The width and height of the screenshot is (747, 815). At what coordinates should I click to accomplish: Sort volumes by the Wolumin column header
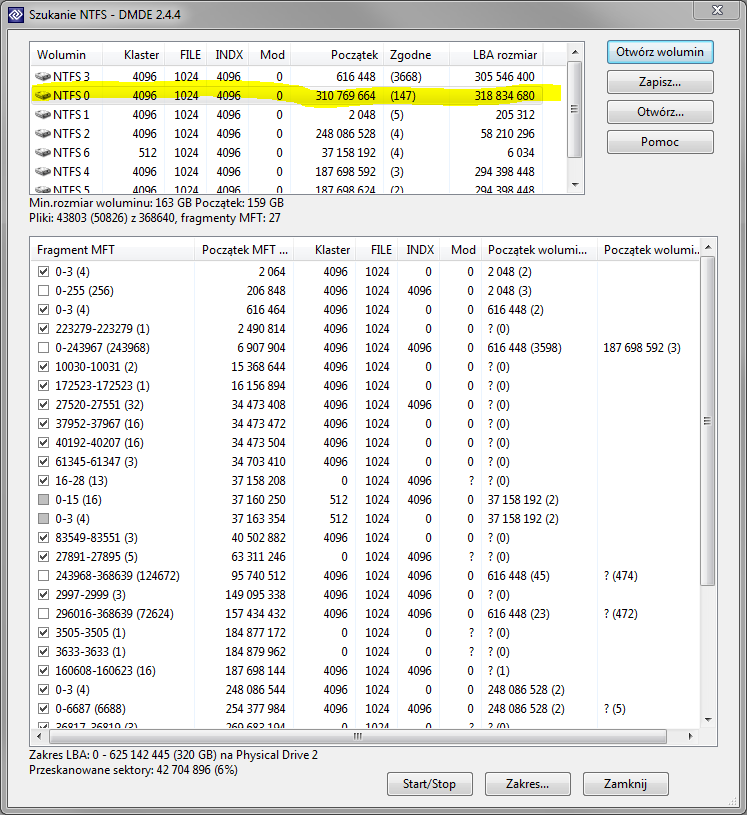coord(67,55)
